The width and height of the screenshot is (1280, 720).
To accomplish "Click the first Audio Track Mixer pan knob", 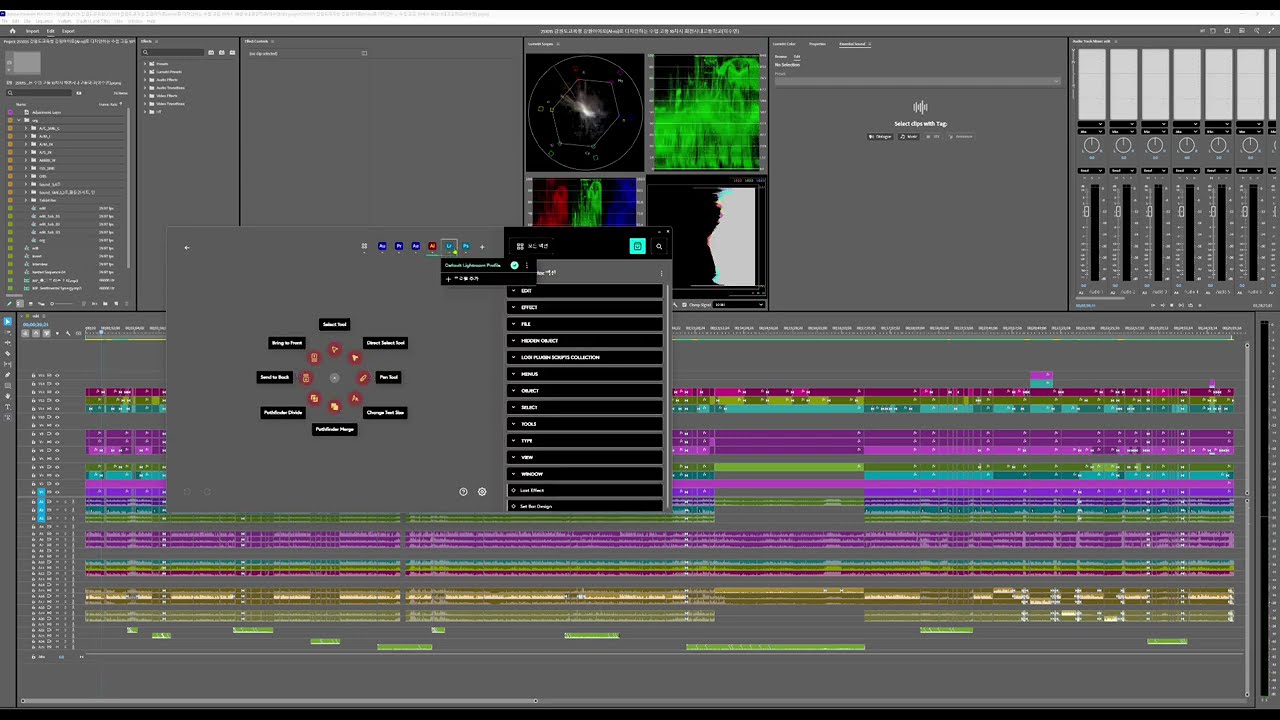I will point(1092,146).
